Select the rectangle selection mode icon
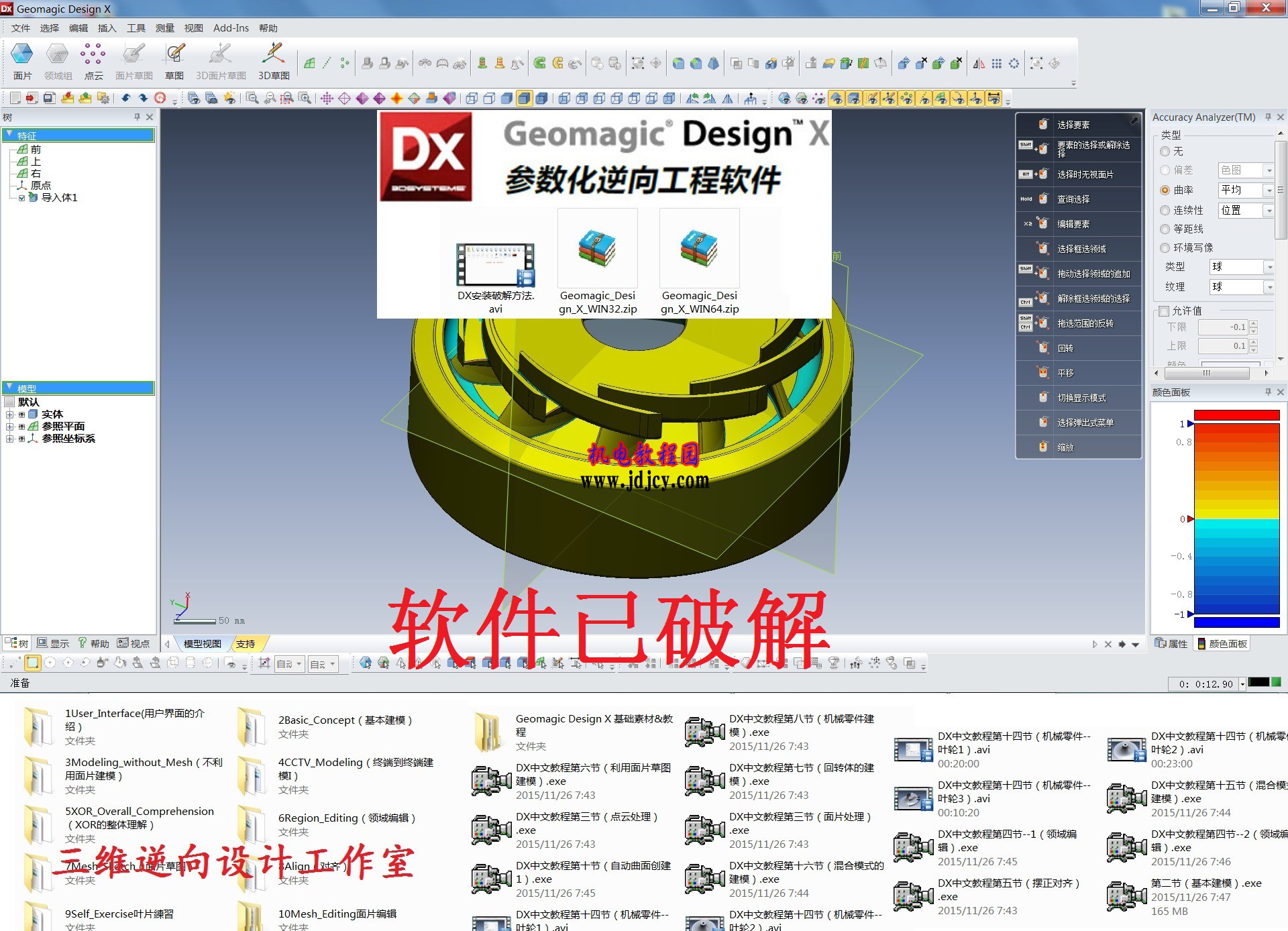The width and height of the screenshot is (1288, 931). tap(32, 663)
